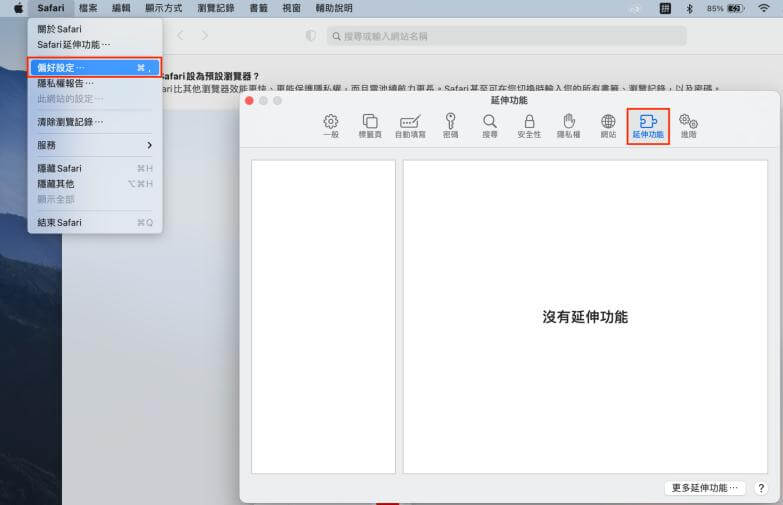Screen dimensions: 783x505
Task: Open the 一般 (General) preferences pane
Action: pyautogui.click(x=330, y=125)
